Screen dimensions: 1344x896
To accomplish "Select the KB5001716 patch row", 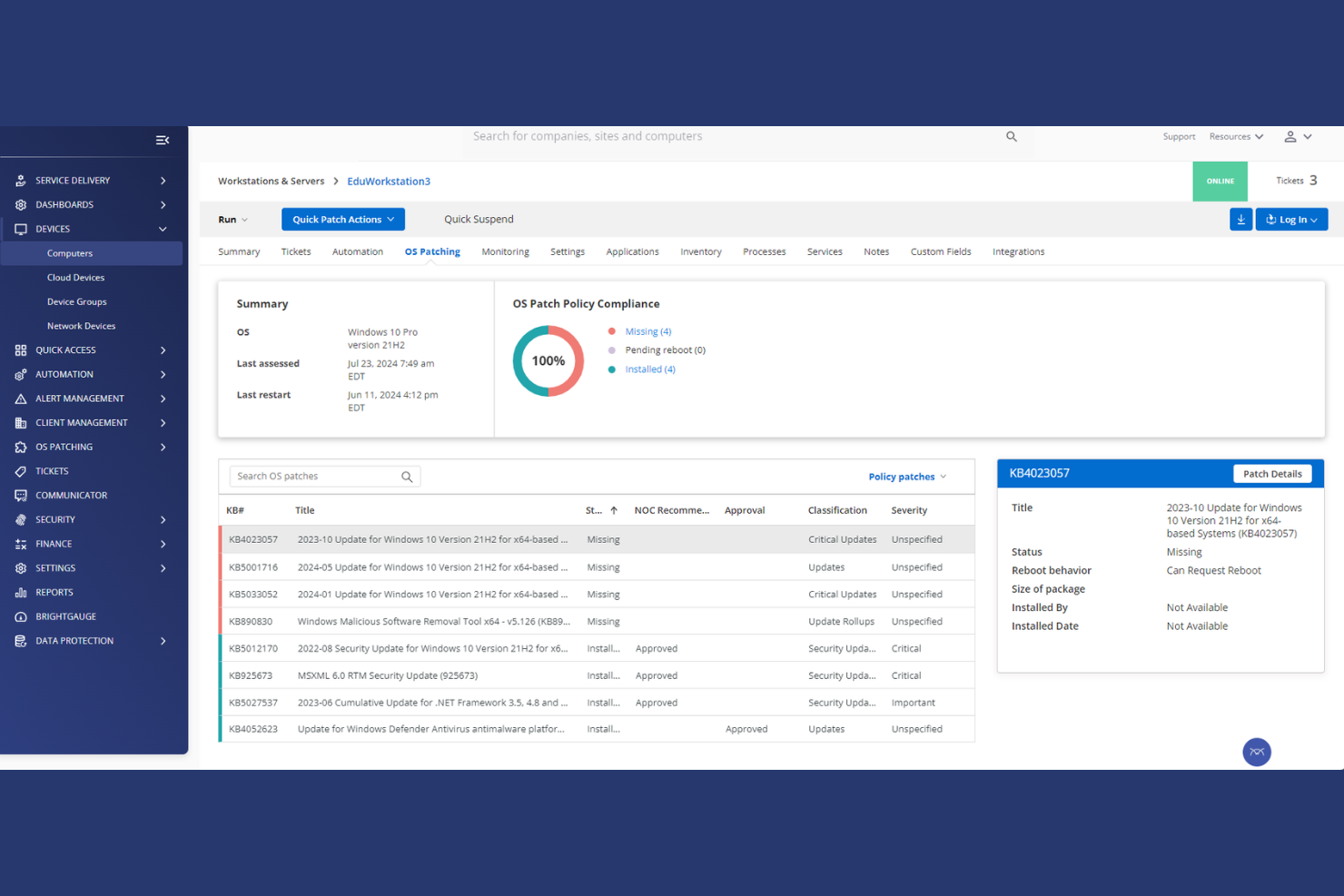I will 597,567.
